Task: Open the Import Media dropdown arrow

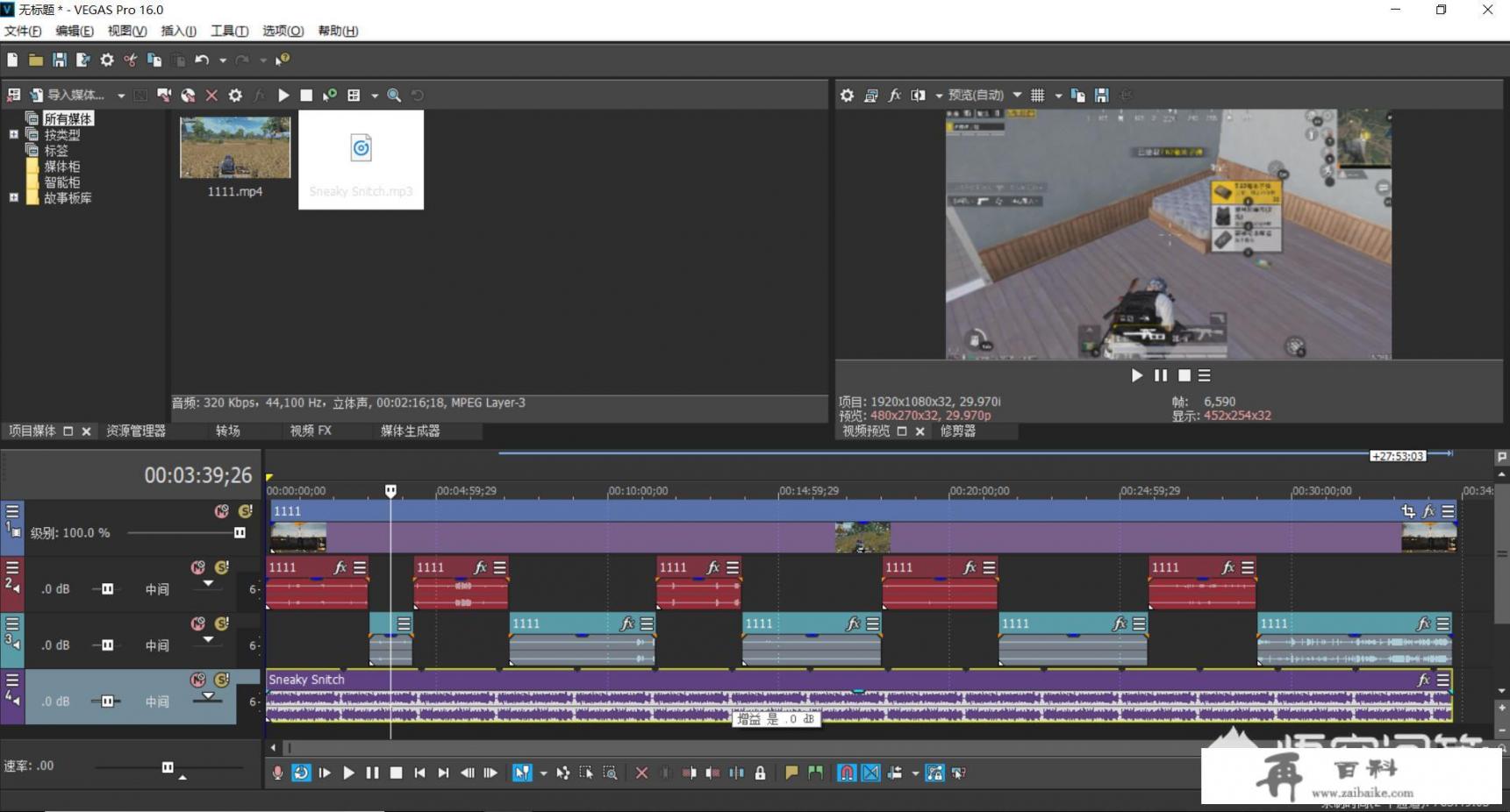Action: (121, 95)
